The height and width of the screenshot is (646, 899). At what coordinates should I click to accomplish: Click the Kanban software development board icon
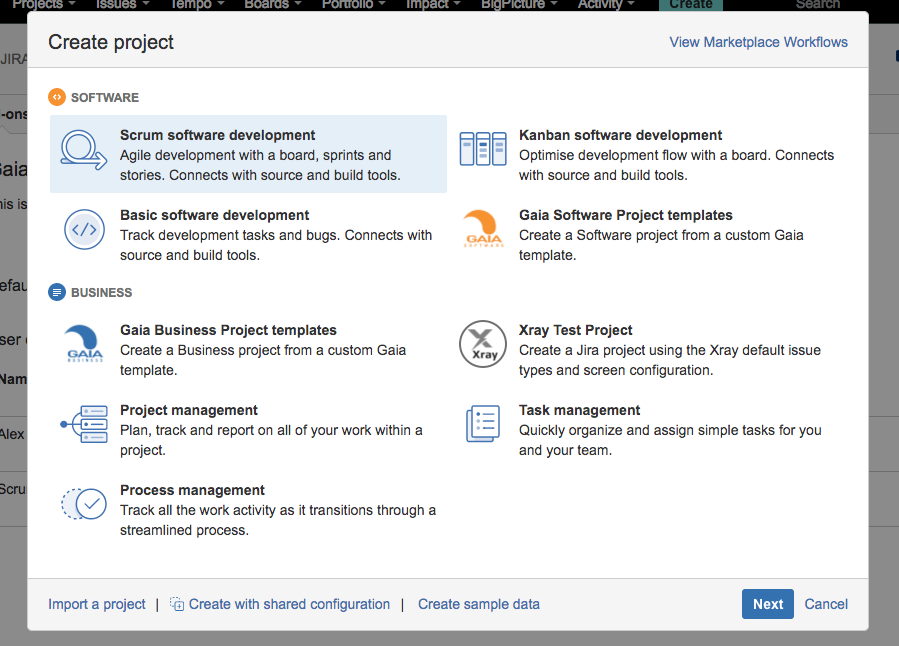click(x=483, y=147)
